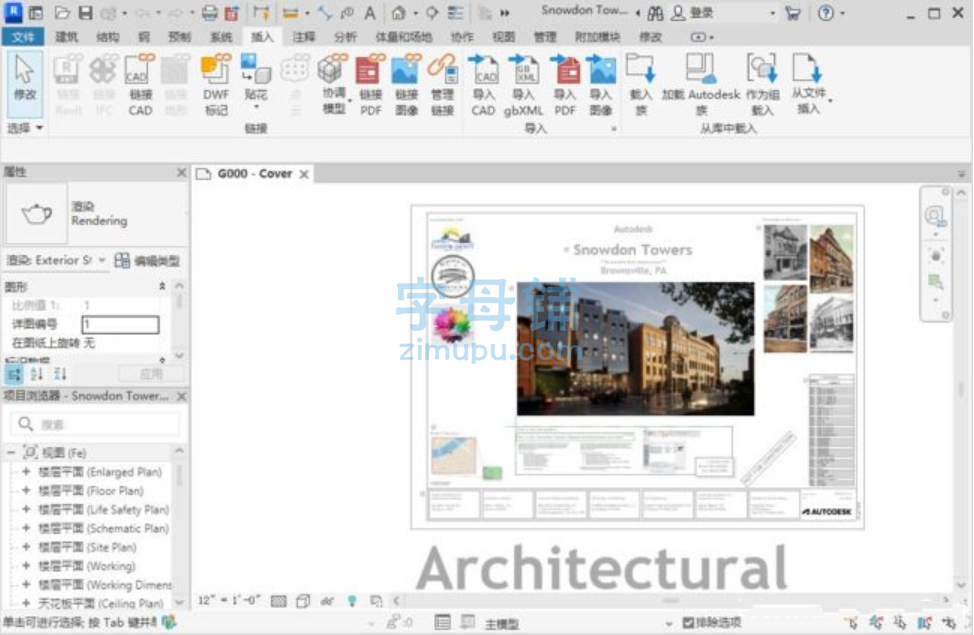Viewport: 974px width, 635px height.
Task: Switch to the Annotate (注释) ribbon tab
Action: click(x=303, y=37)
